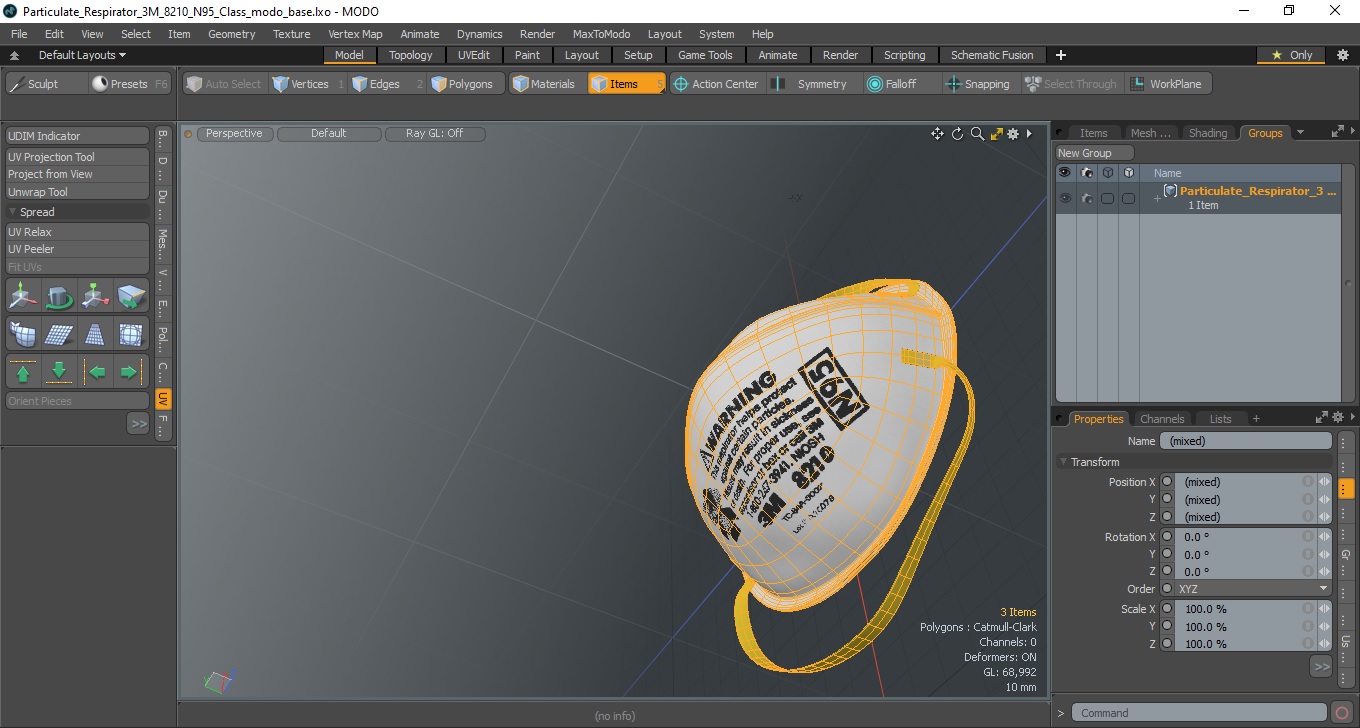Click the Command input field
This screenshot has height=728, width=1360.
click(x=1200, y=713)
